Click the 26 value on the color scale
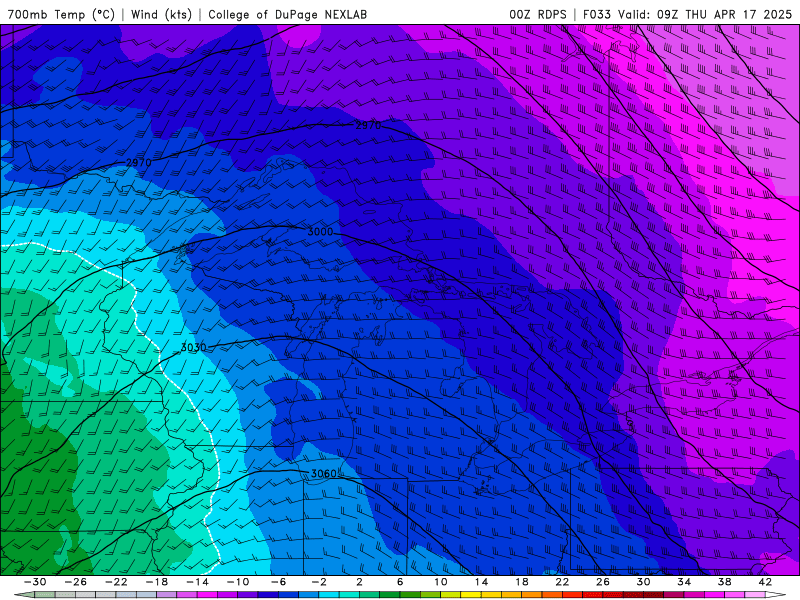Screen dimensions: 800x600 [x=603, y=582]
